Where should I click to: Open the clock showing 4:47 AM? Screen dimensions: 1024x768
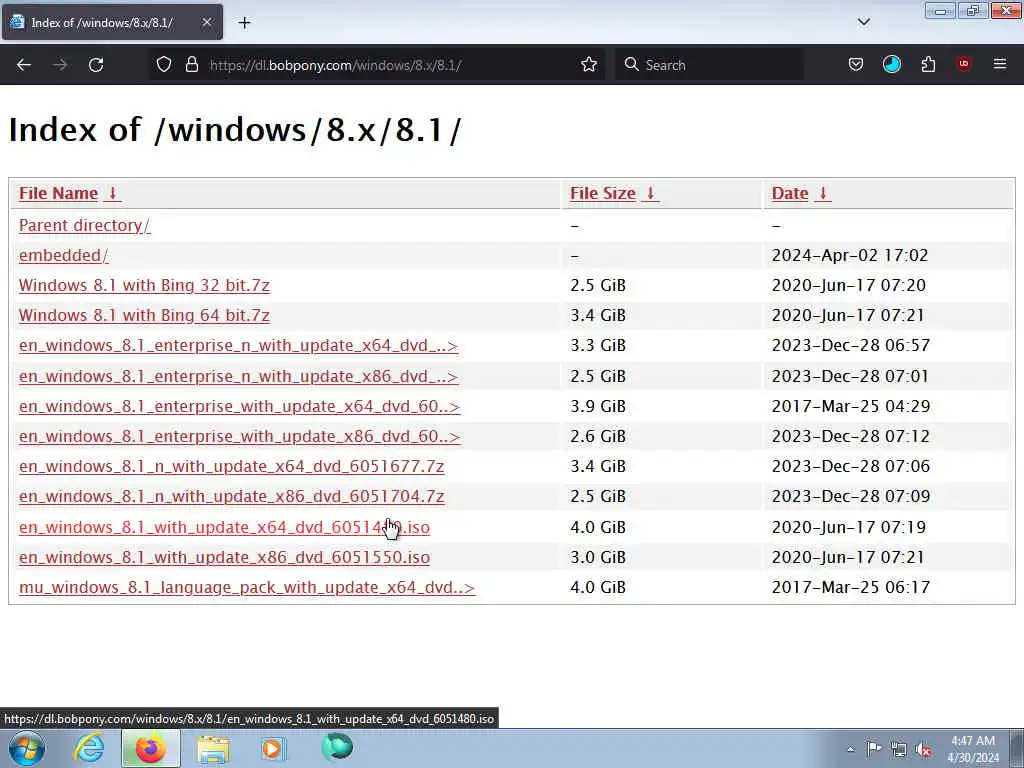(x=973, y=749)
